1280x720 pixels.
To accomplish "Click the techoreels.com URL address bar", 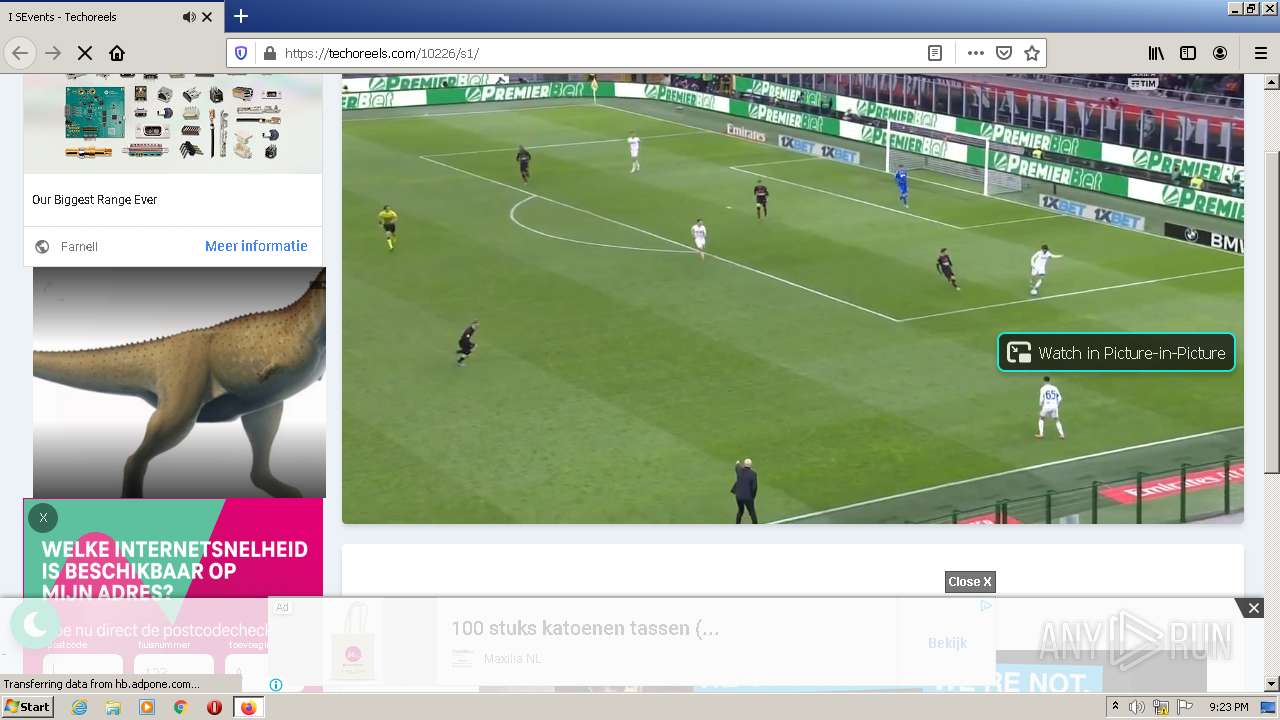I will (x=600, y=53).
